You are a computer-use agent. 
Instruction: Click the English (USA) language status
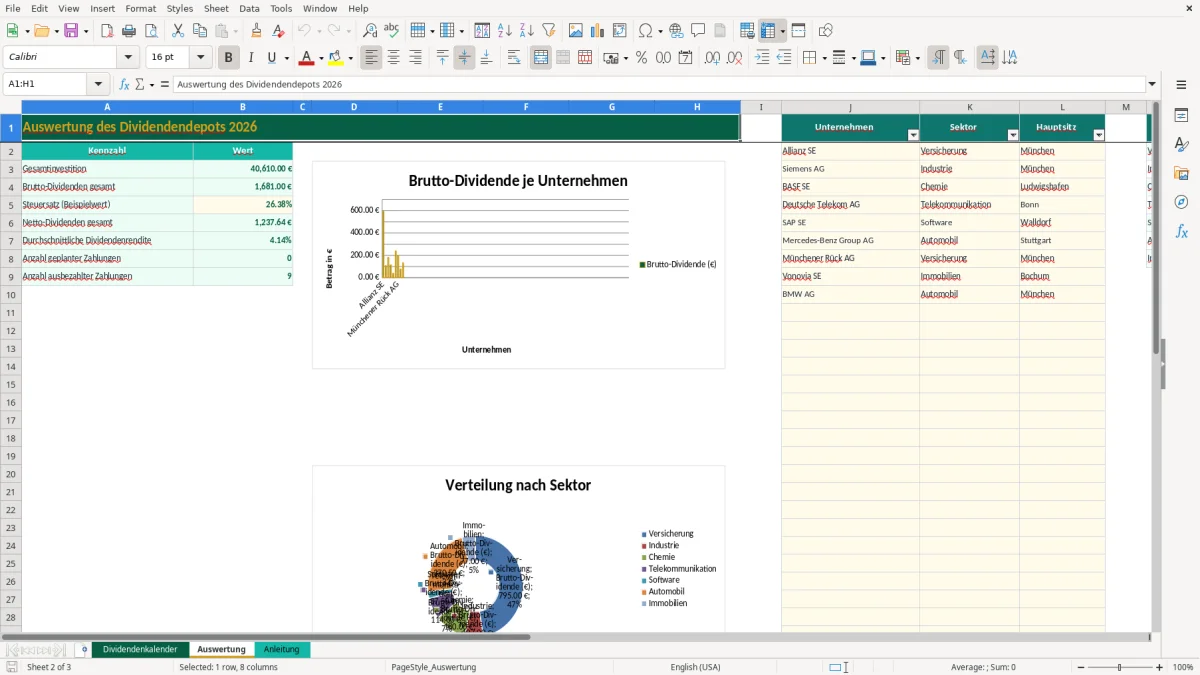(695, 667)
